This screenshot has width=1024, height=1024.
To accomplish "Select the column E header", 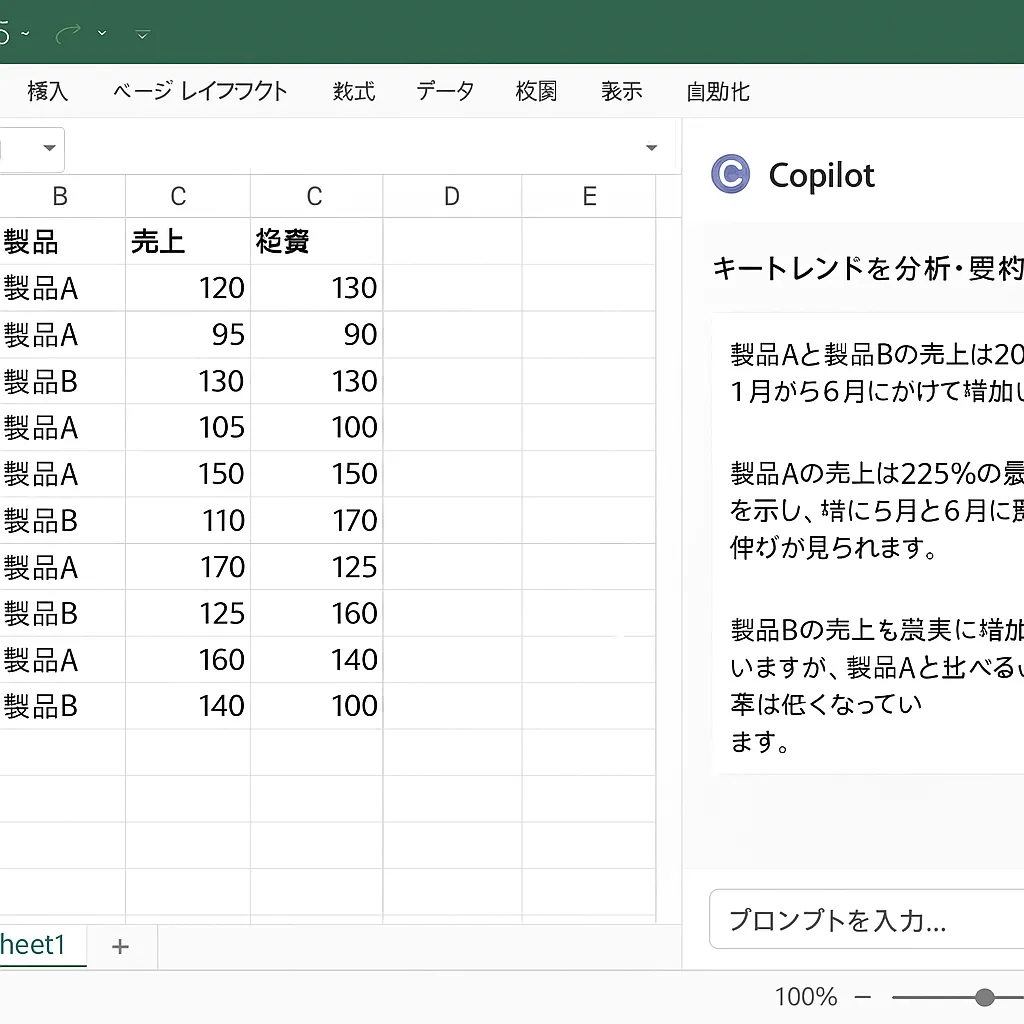I will tap(589, 197).
